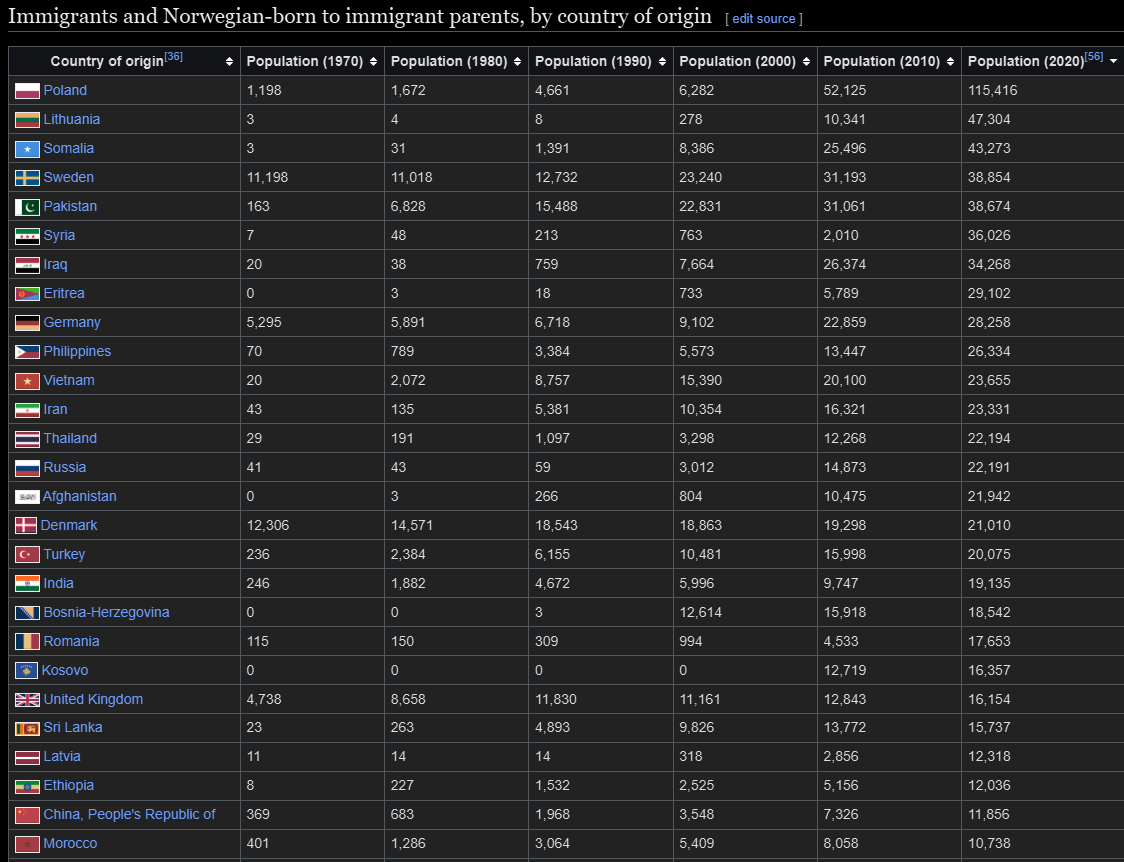Open the Lithuania country link
1124x862 pixels.
point(72,120)
